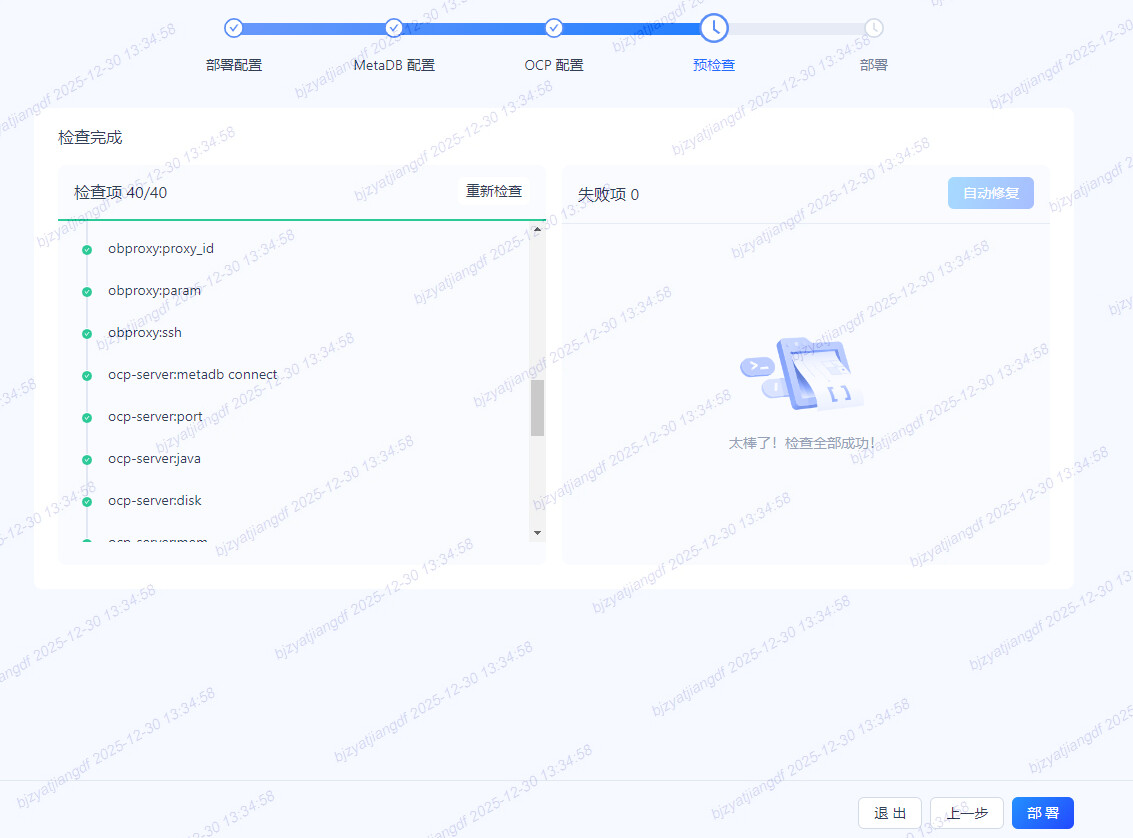The height and width of the screenshot is (838, 1133).
Task: Click the final 部署 step clock icon
Action: tap(874, 28)
